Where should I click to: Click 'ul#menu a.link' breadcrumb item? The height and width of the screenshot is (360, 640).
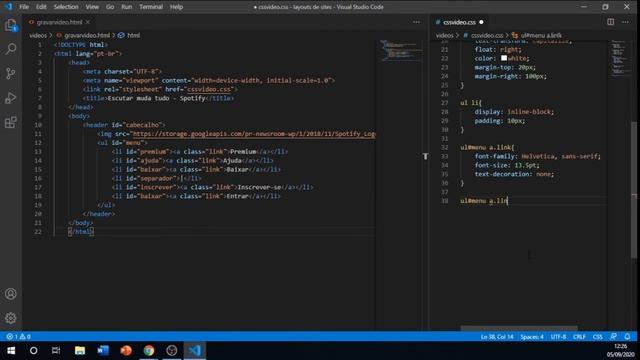tap(541, 36)
